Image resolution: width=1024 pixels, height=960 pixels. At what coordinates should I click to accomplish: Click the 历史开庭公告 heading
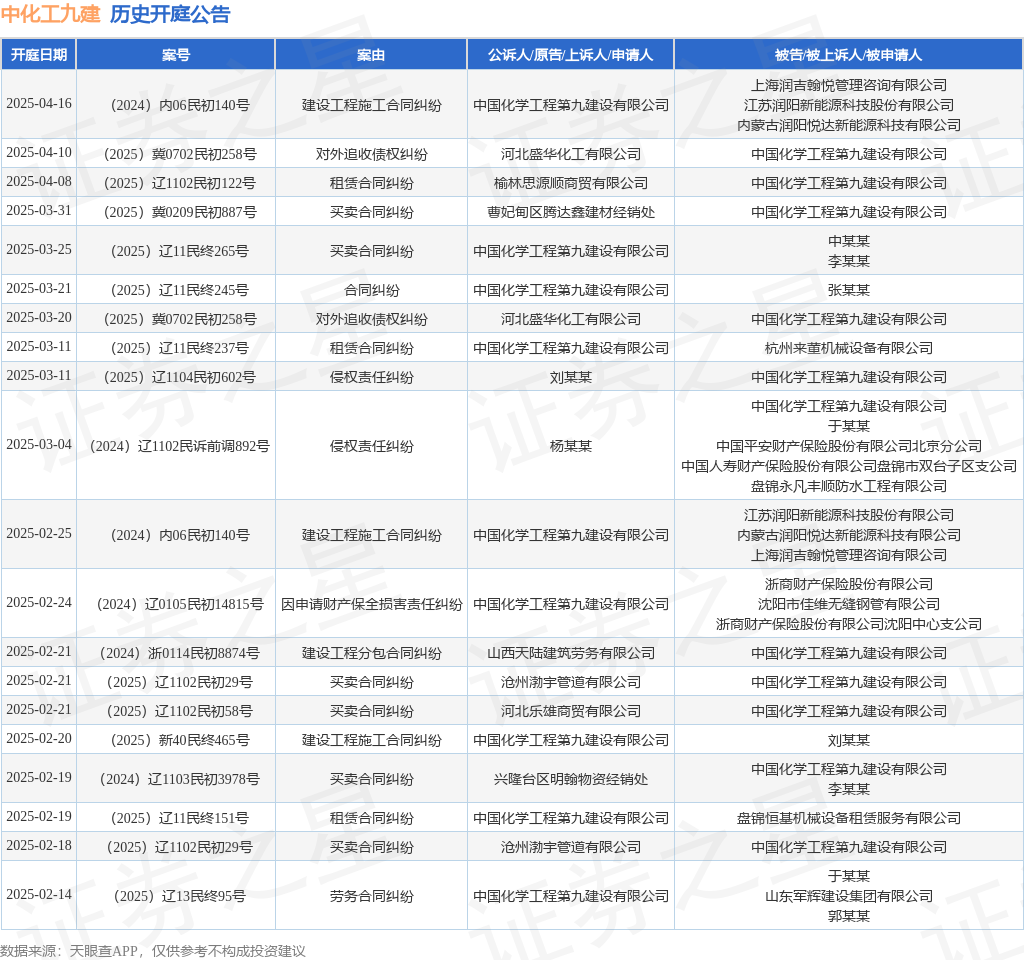[170, 14]
